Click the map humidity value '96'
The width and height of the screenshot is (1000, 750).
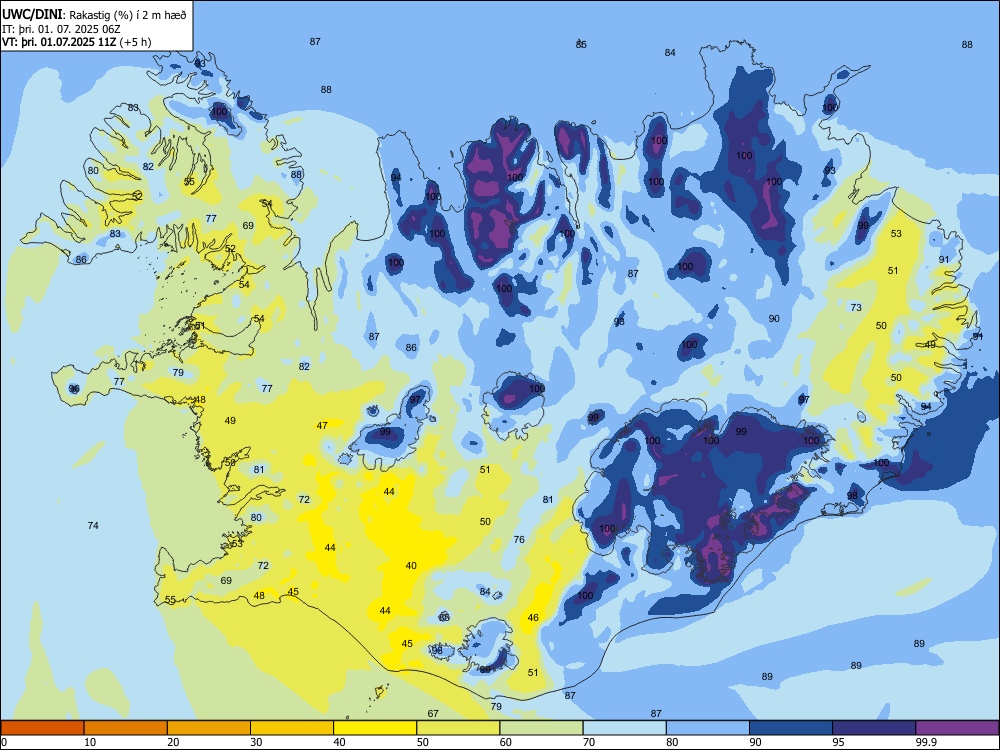coord(74,389)
